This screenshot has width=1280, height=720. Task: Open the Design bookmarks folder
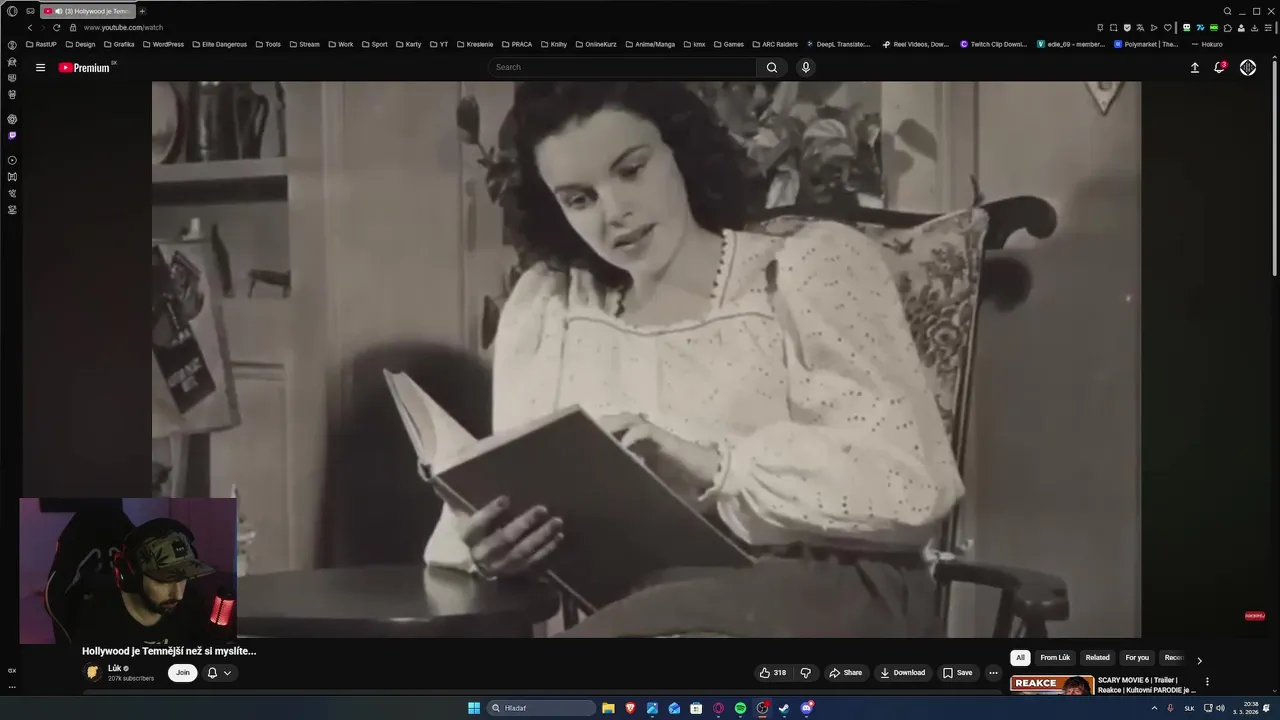pyautogui.click(x=80, y=44)
